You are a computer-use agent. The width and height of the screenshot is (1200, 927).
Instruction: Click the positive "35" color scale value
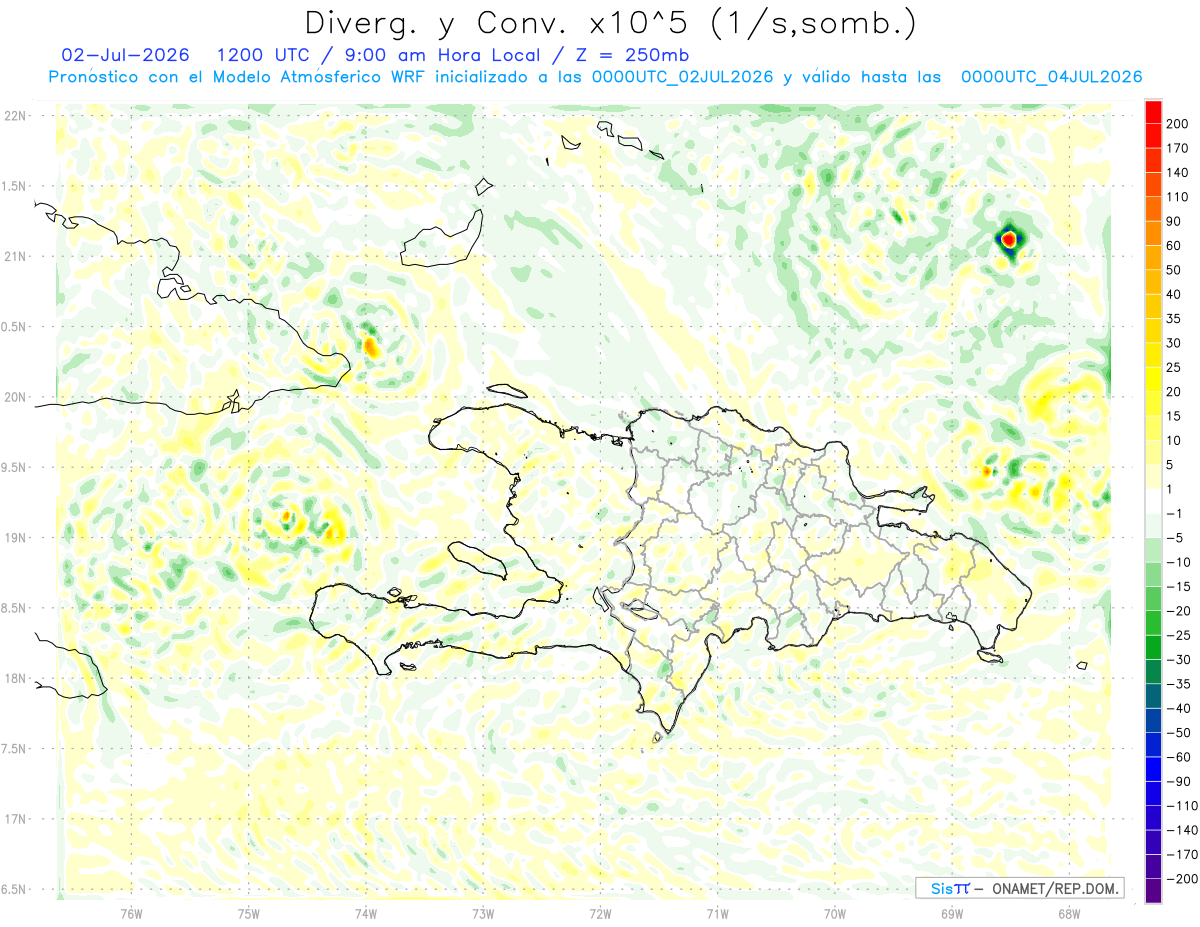(x=1175, y=319)
